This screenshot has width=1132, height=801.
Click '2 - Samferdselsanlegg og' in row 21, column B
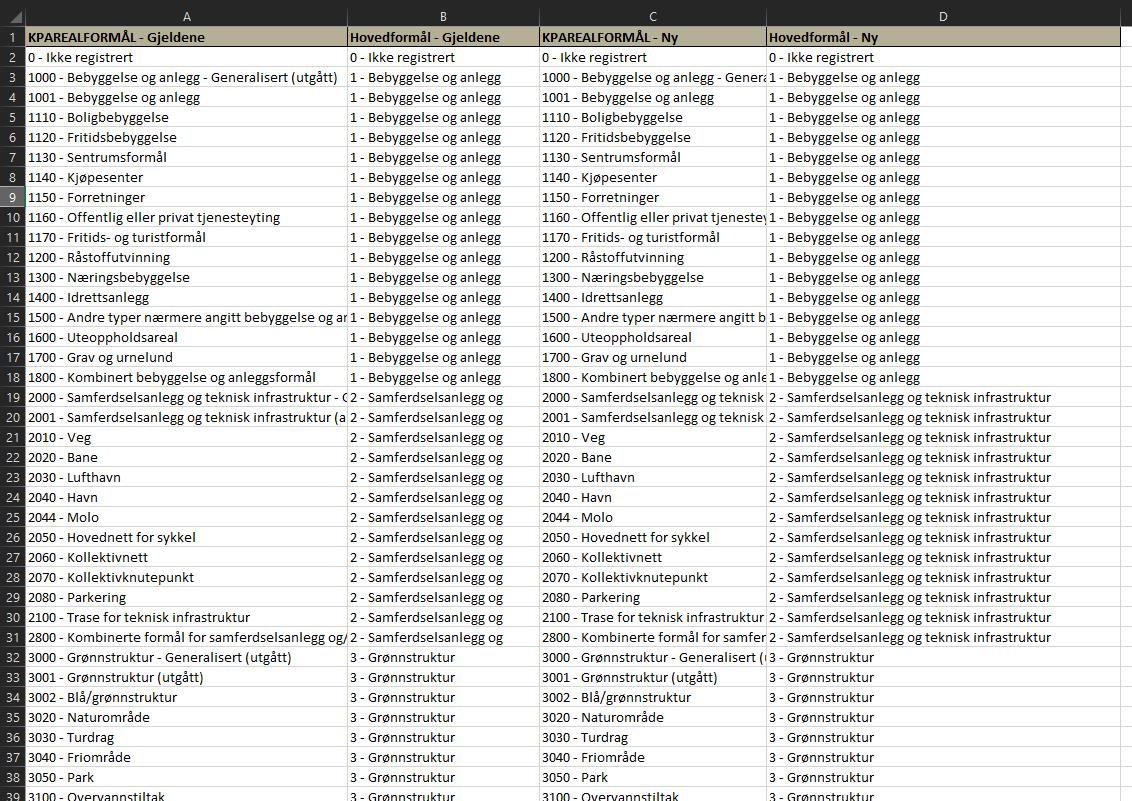(x=443, y=437)
